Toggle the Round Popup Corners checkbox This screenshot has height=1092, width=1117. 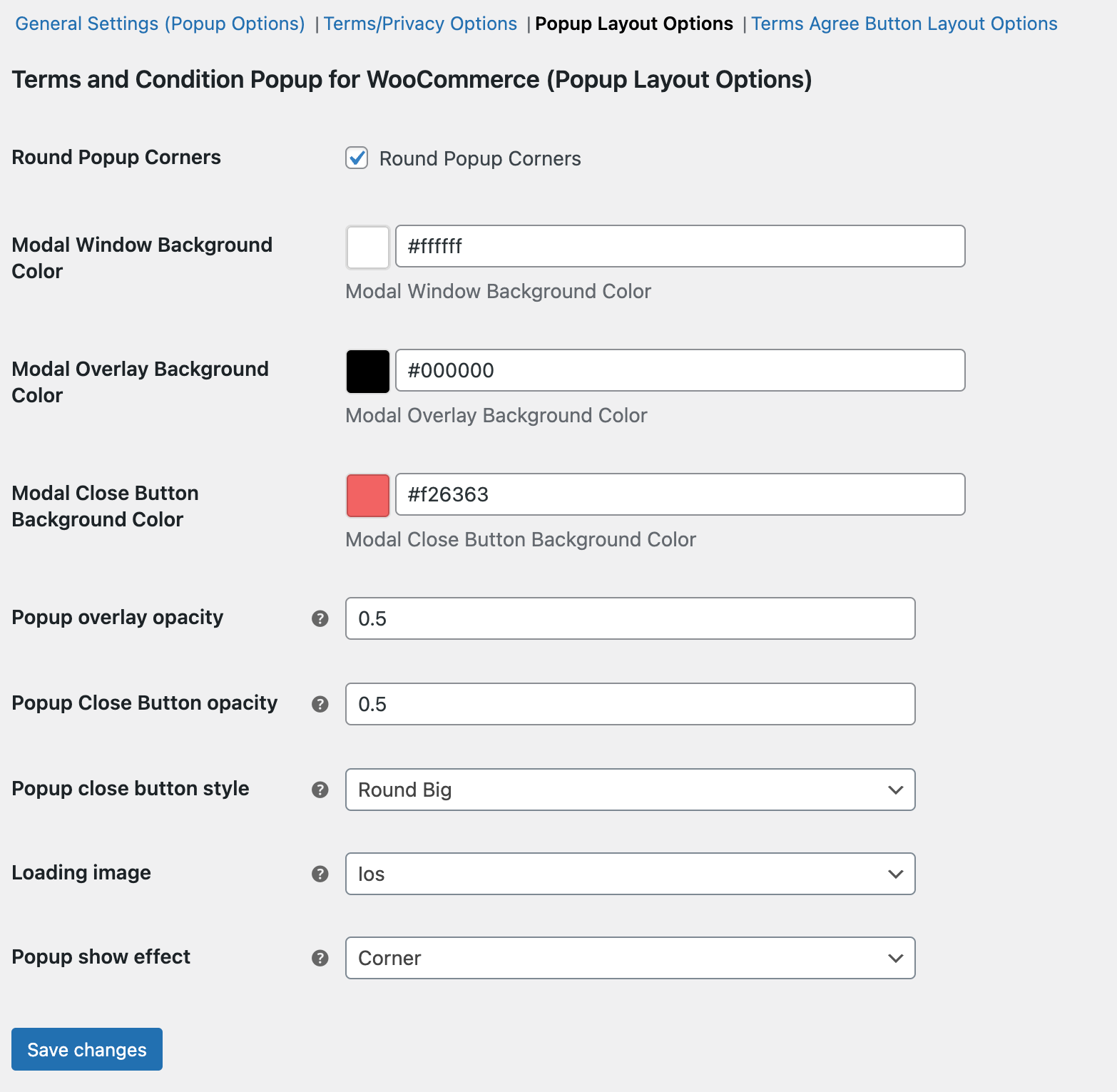(357, 158)
